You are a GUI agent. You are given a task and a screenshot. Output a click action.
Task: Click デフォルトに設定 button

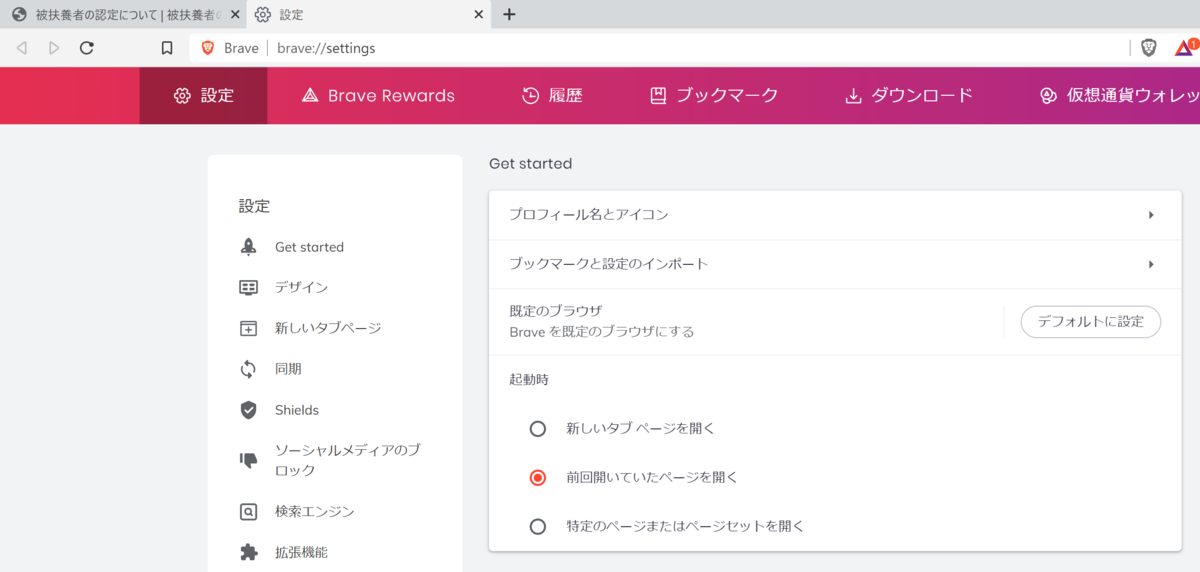point(1090,322)
